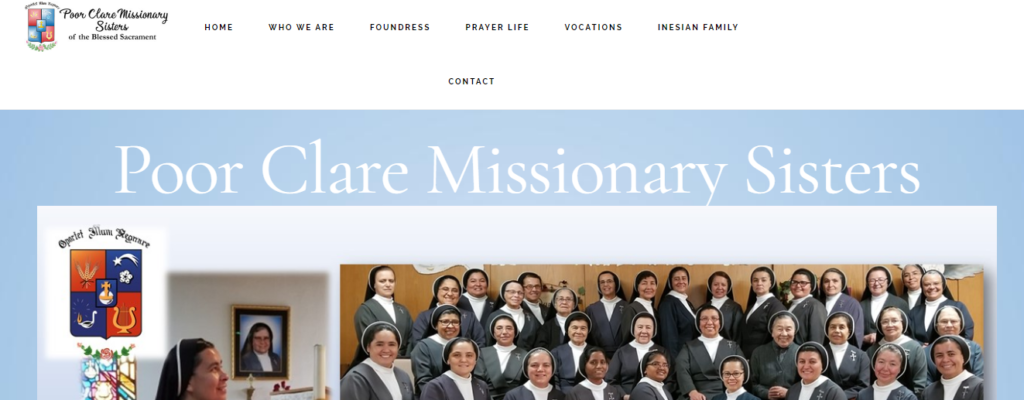Viewport: 1024px width, 400px height.
Task: Open the Home menu item
Action: coord(219,27)
